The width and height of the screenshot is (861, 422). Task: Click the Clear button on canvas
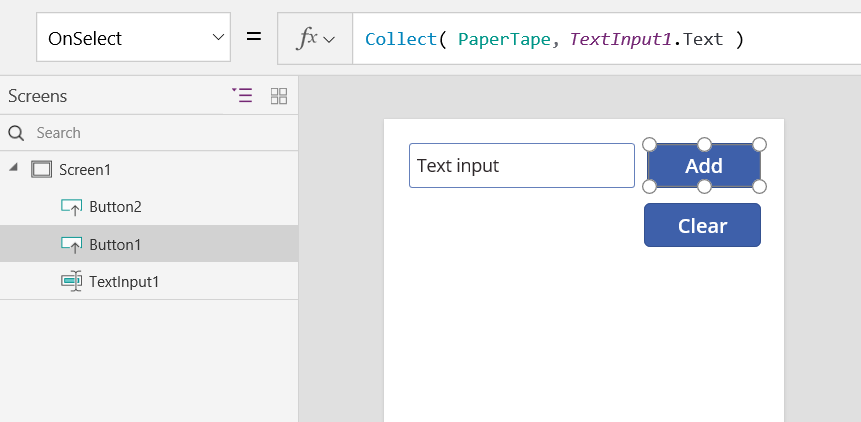click(x=702, y=225)
